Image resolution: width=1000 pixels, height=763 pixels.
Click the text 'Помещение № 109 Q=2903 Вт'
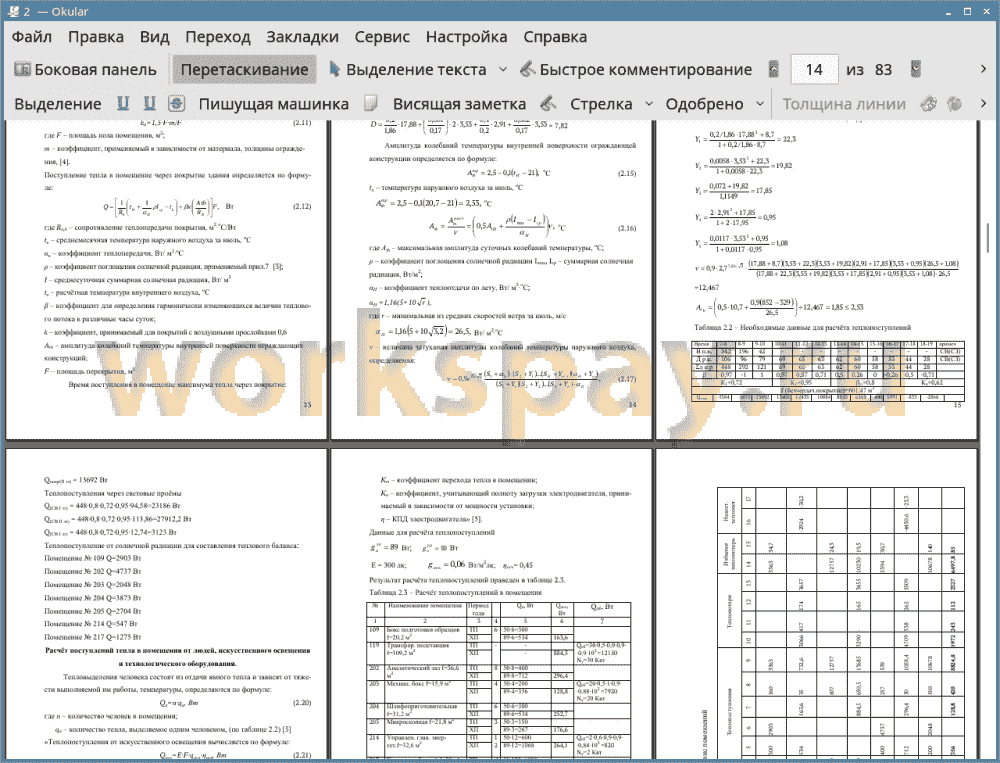[x=92, y=558]
